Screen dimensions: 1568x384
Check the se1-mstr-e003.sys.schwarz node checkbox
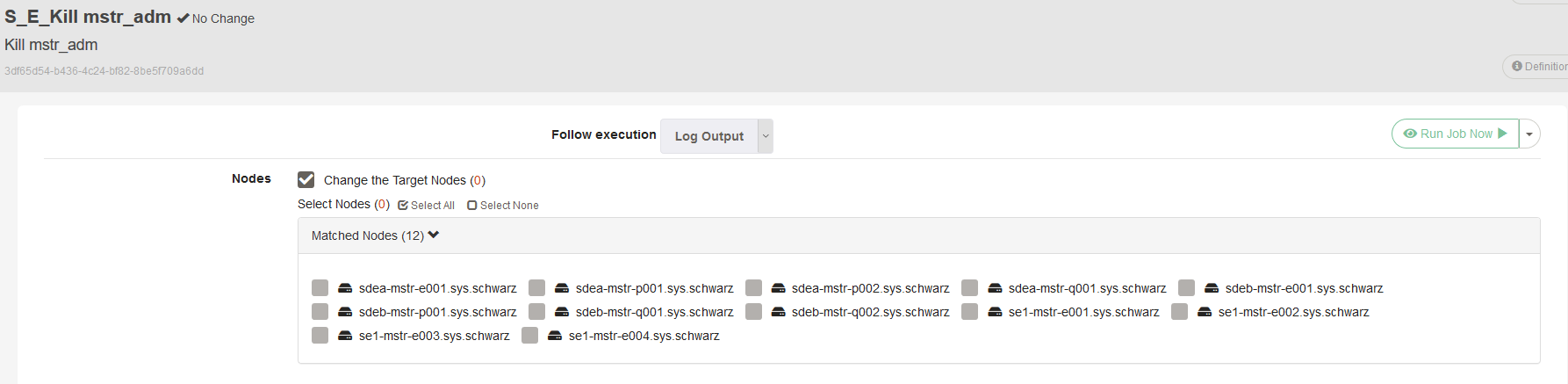point(320,336)
